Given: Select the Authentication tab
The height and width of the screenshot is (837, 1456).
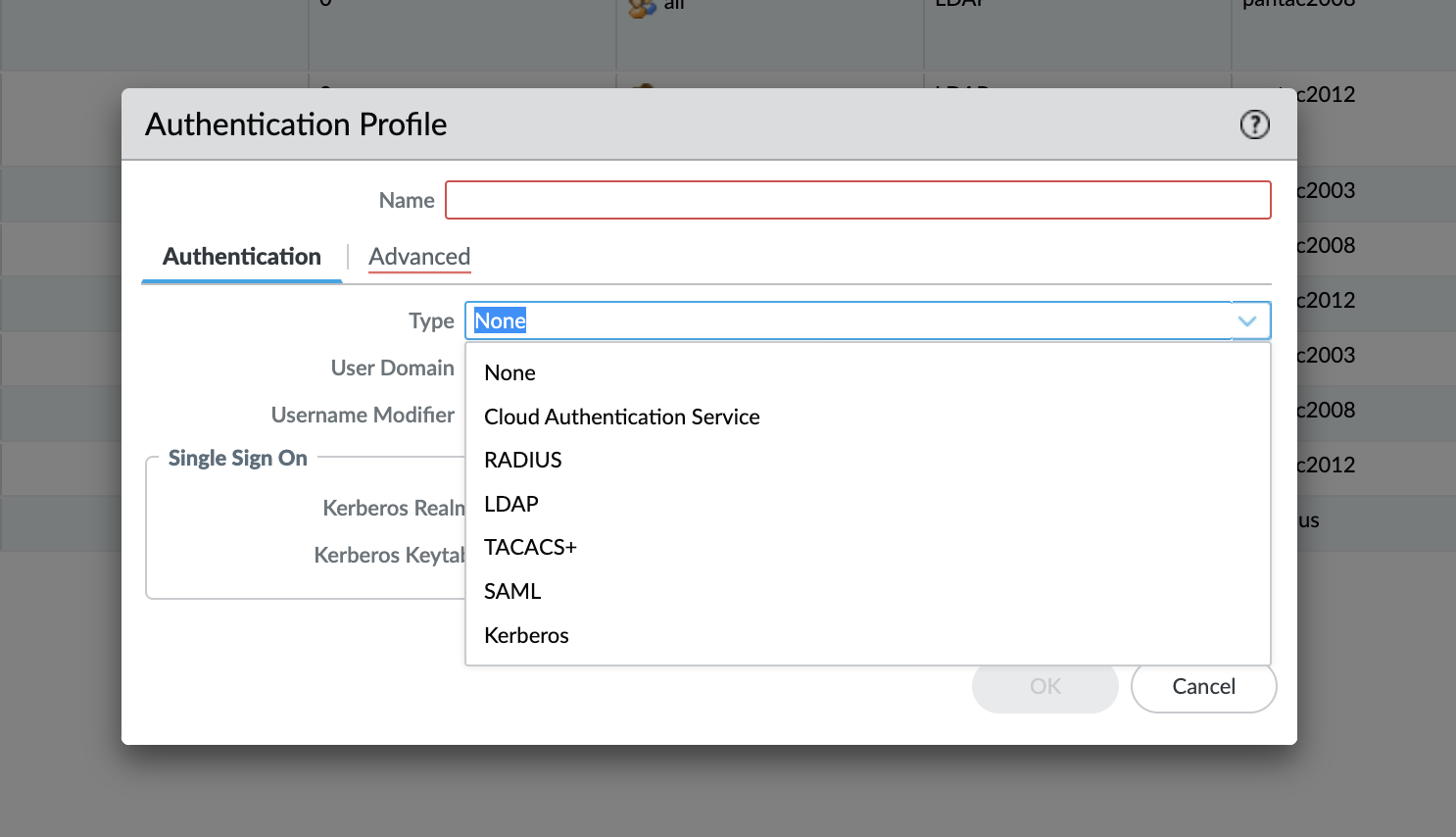Looking at the screenshot, I should point(242,257).
